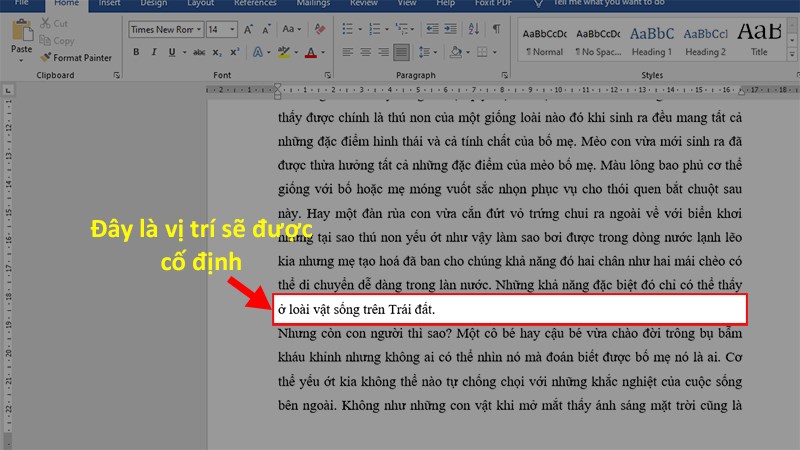The image size is (800, 450).
Task: Click the Format Painter button
Action: pos(75,58)
